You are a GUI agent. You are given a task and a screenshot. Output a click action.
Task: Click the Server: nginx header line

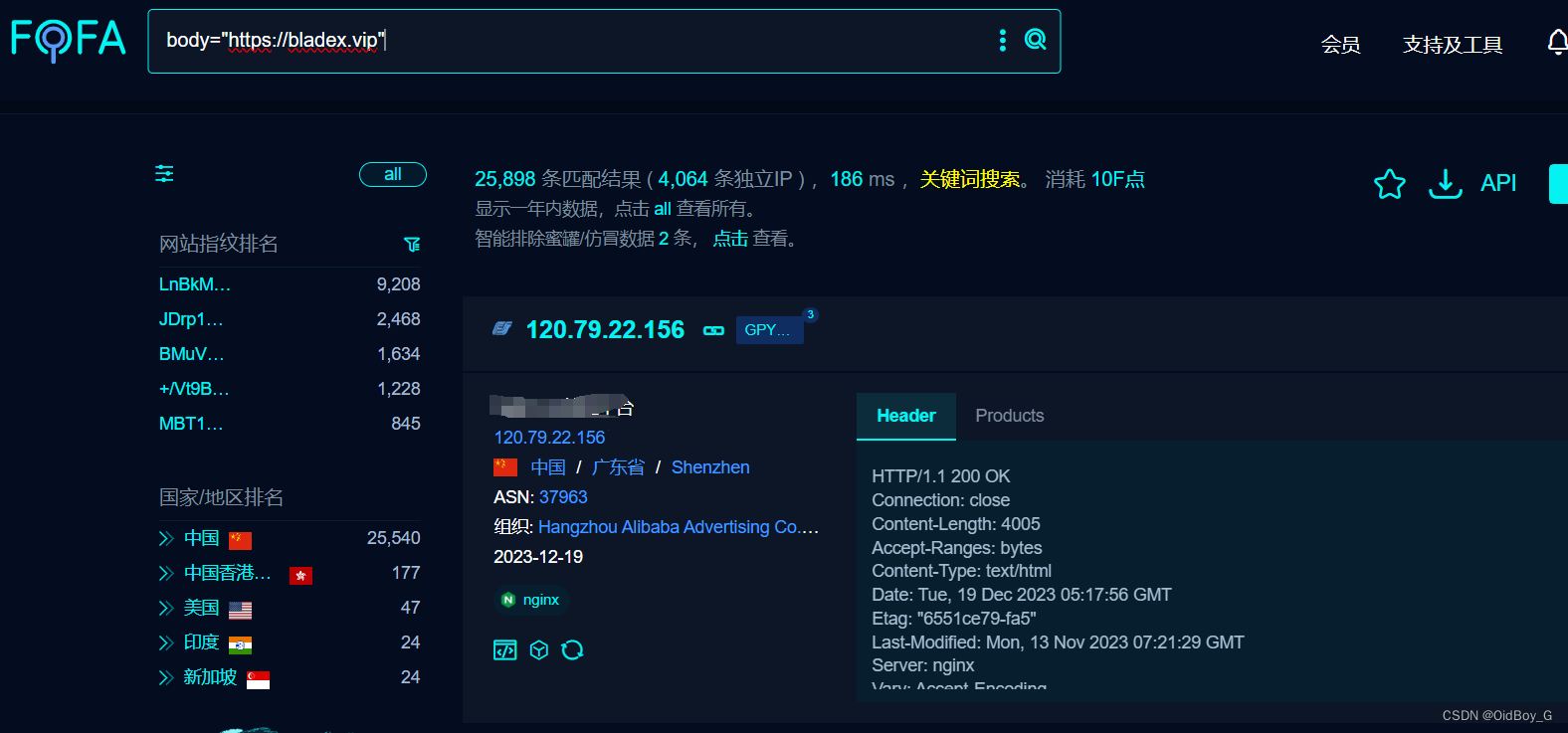coord(923,665)
